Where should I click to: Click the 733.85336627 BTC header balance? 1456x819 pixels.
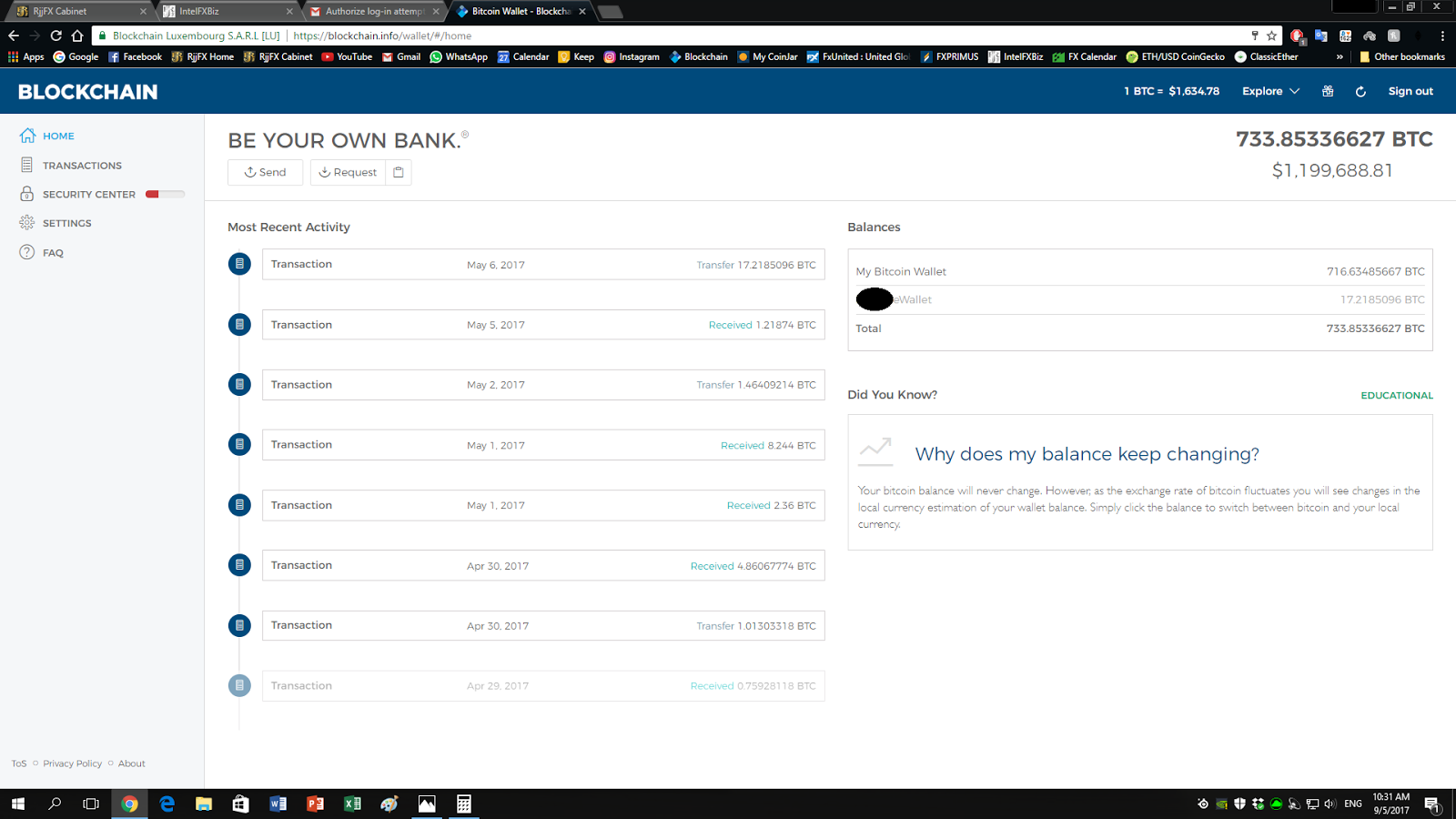click(x=1334, y=139)
